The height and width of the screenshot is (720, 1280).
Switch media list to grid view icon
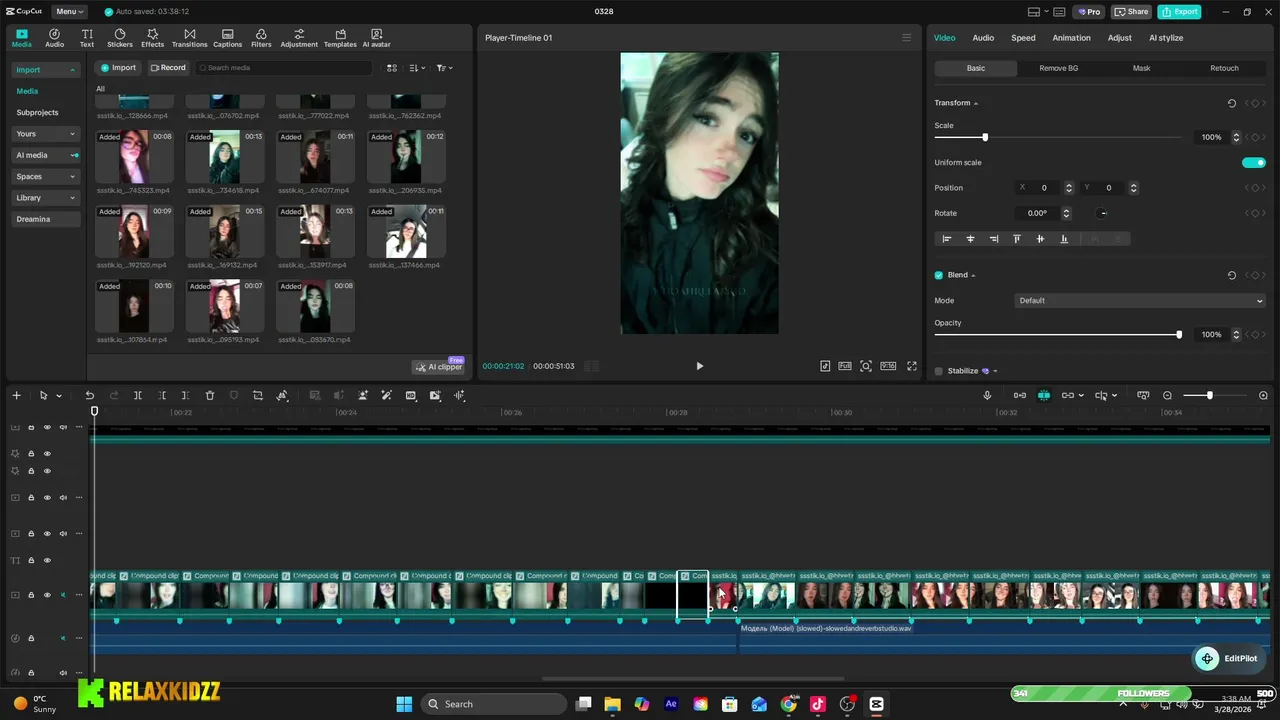click(x=392, y=68)
